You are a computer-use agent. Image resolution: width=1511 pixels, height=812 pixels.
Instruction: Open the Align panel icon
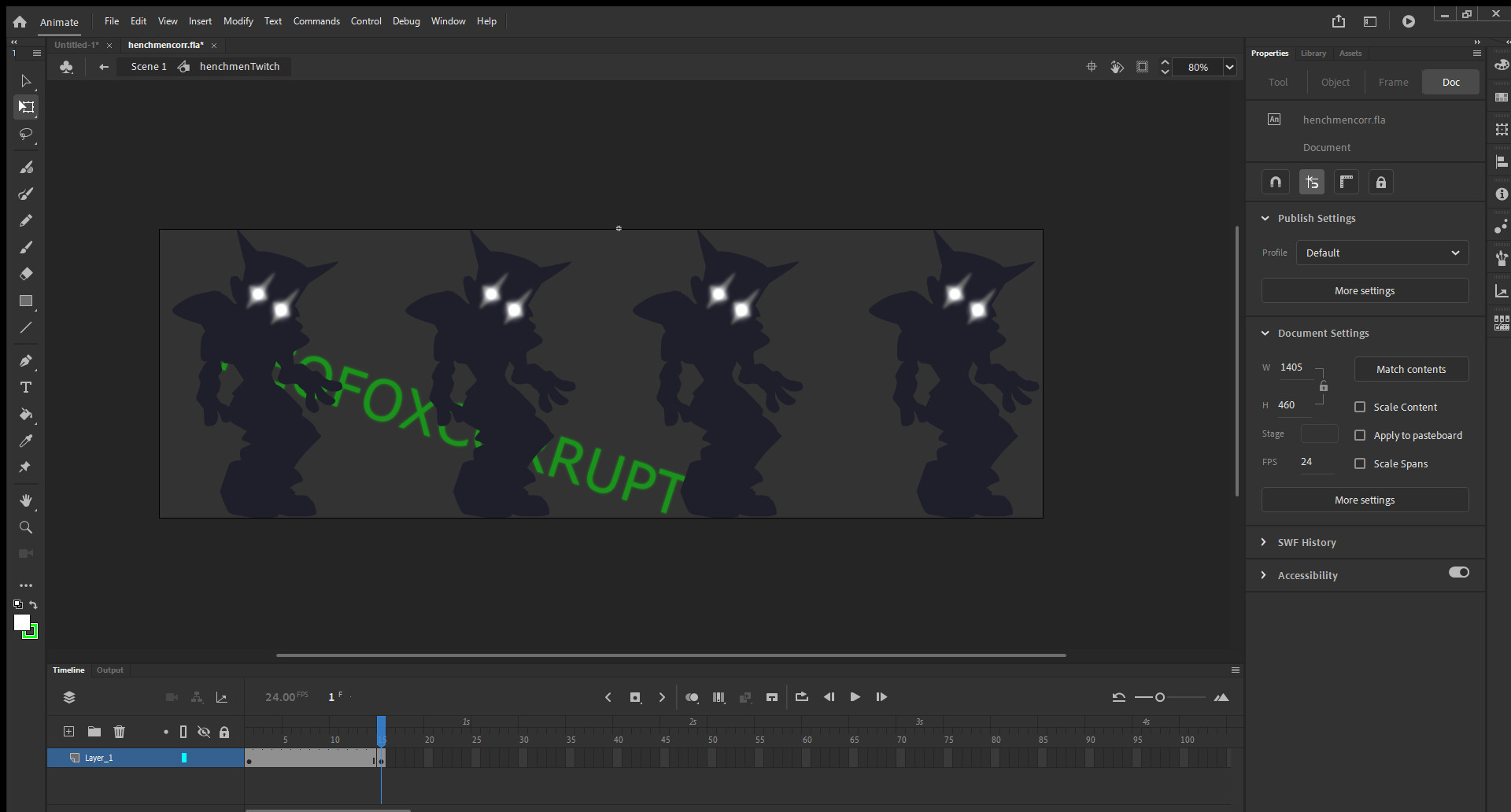[1502, 161]
